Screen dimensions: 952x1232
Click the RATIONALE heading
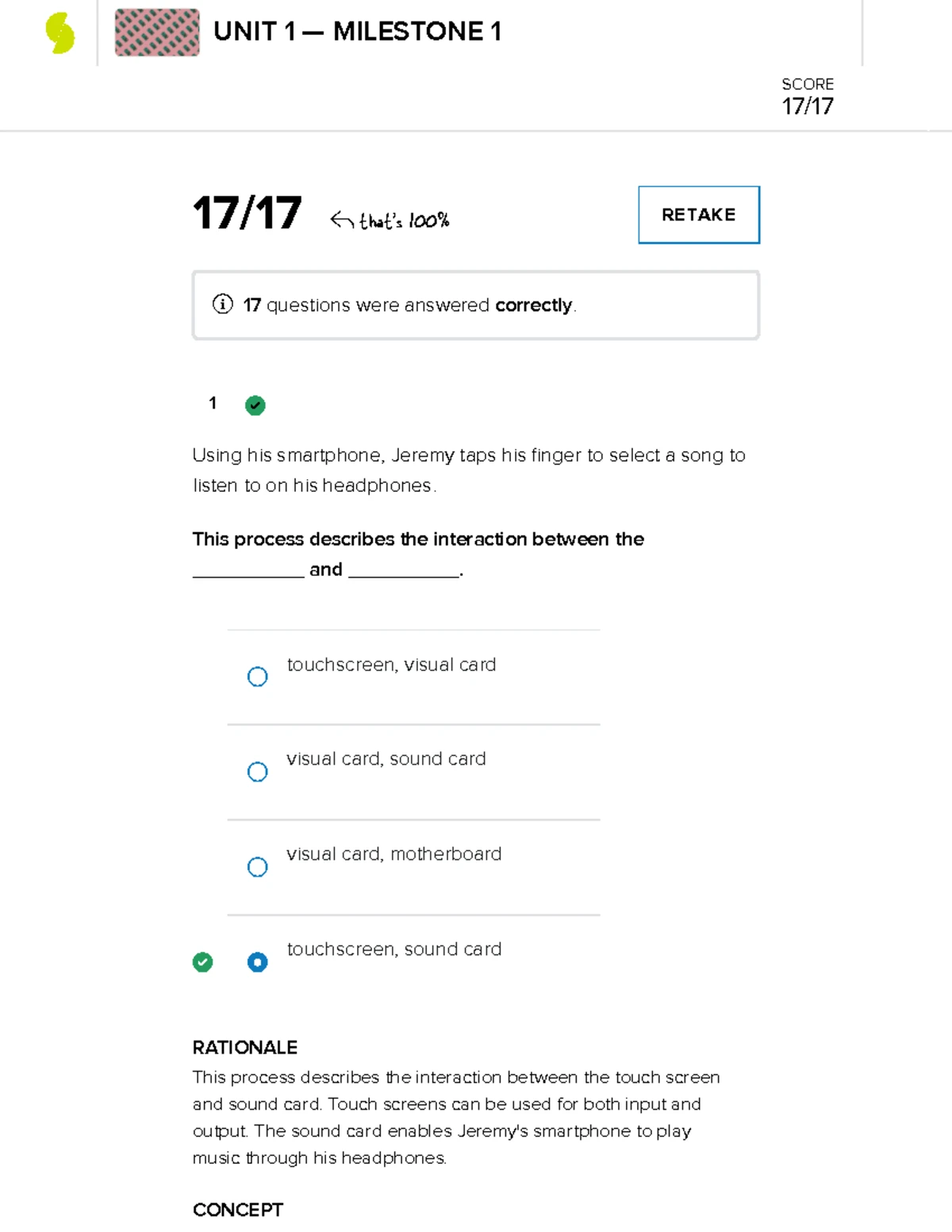(x=244, y=1047)
